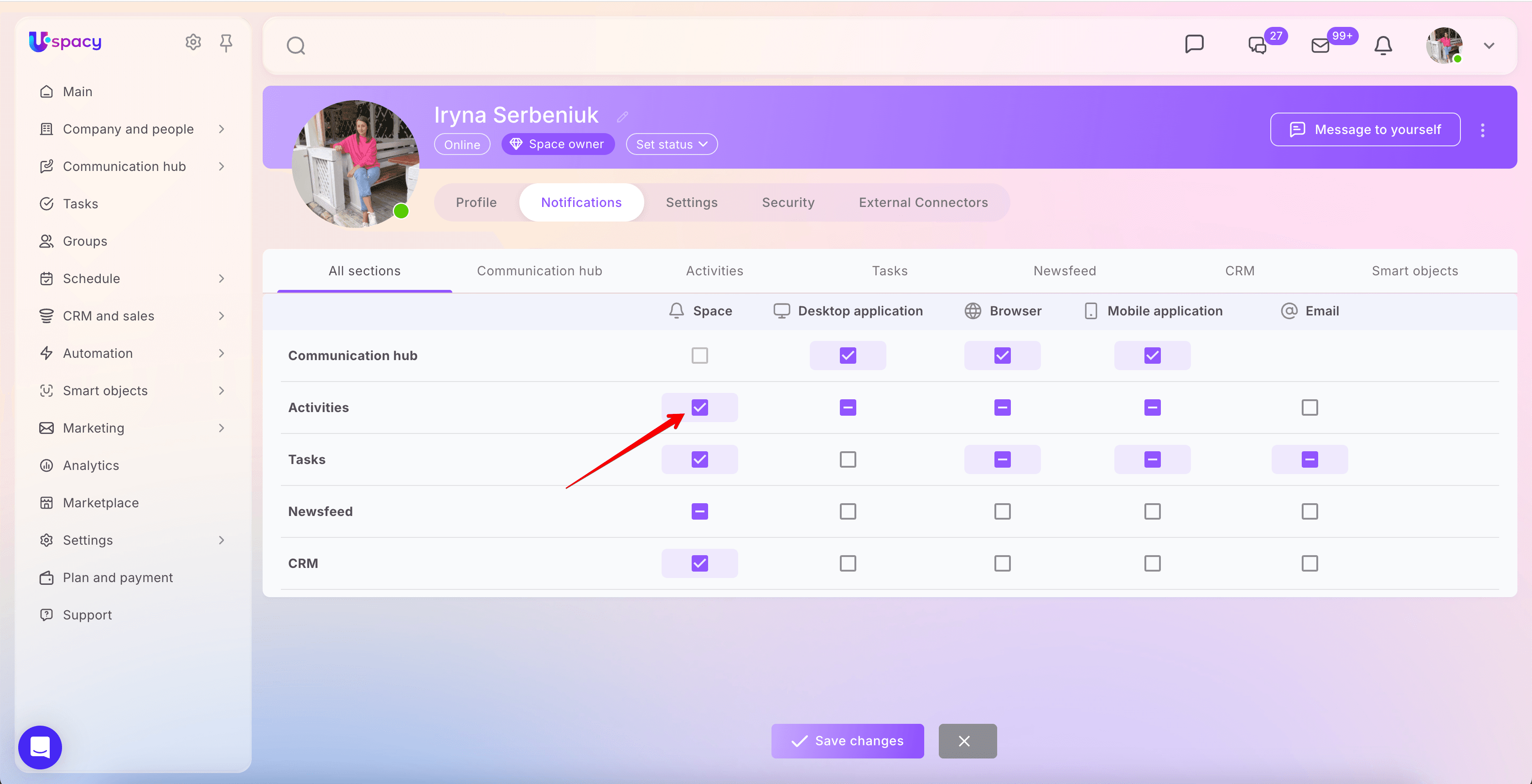Open the notifications bell icon in the top bar
Viewport: 1532px width, 784px height.
tap(1383, 45)
